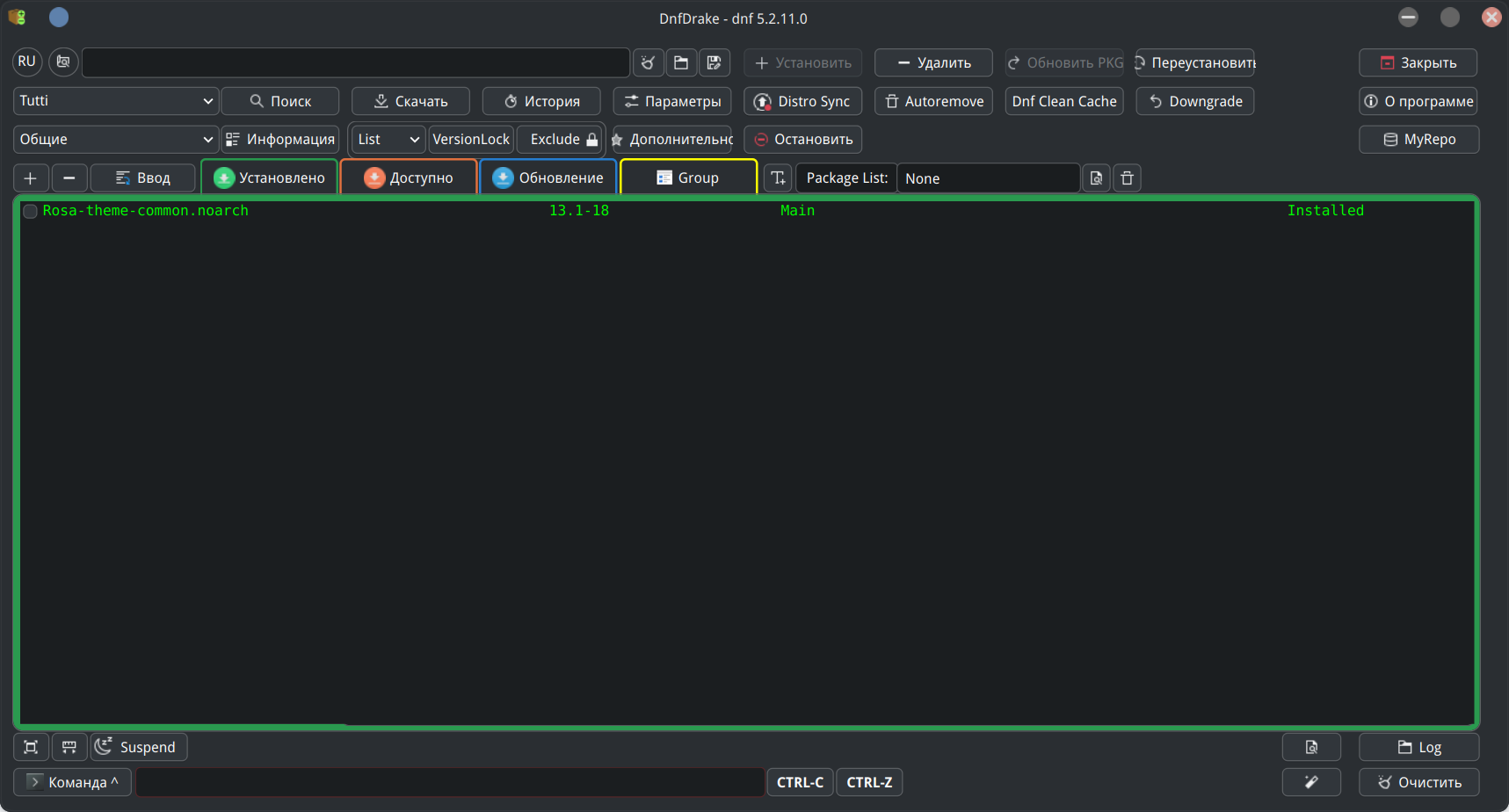Click the Информация button
Image resolution: width=1509 pixels, height=812 pixels.
tap(280, 139)
